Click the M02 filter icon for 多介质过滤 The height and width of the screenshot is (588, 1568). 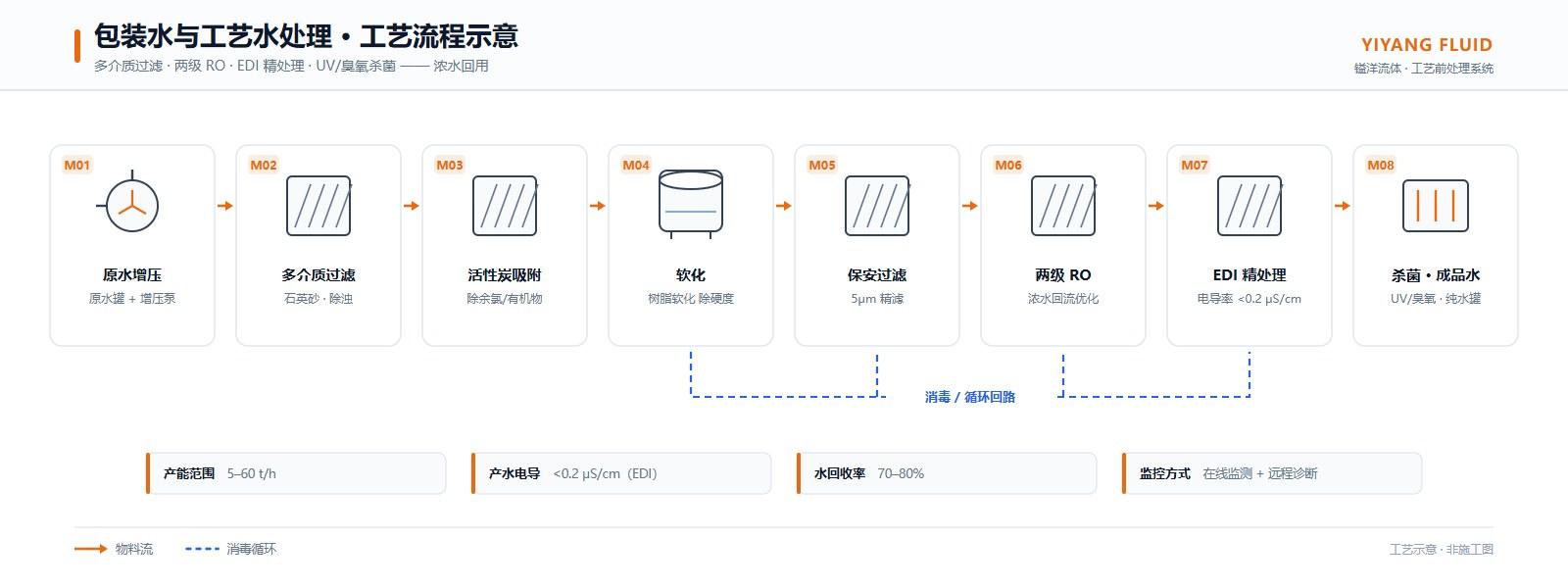(318, 206)
